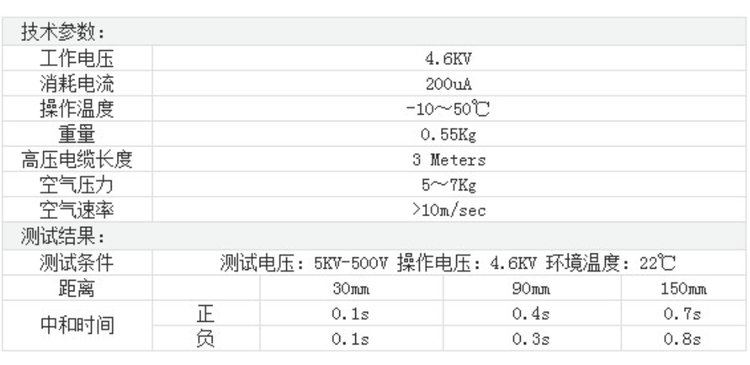Select the 消耗电流 row label
750x365 pixels.
(x=77, y=84)
